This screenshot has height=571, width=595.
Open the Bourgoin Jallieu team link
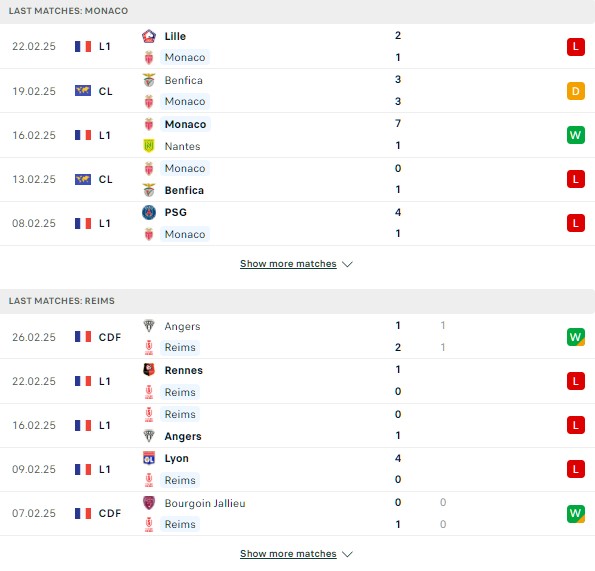[x=205, y=503]
